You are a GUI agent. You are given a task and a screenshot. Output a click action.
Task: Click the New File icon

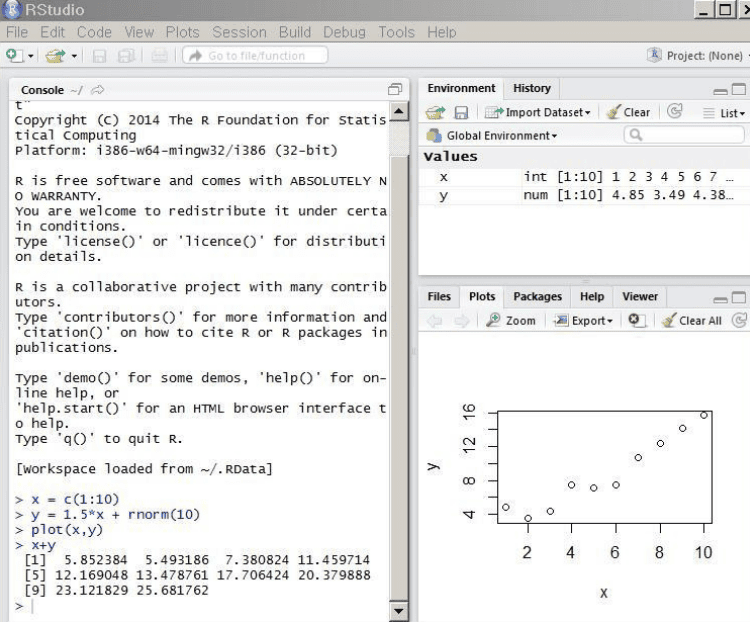pyautogui.click(x=16, y=56)
